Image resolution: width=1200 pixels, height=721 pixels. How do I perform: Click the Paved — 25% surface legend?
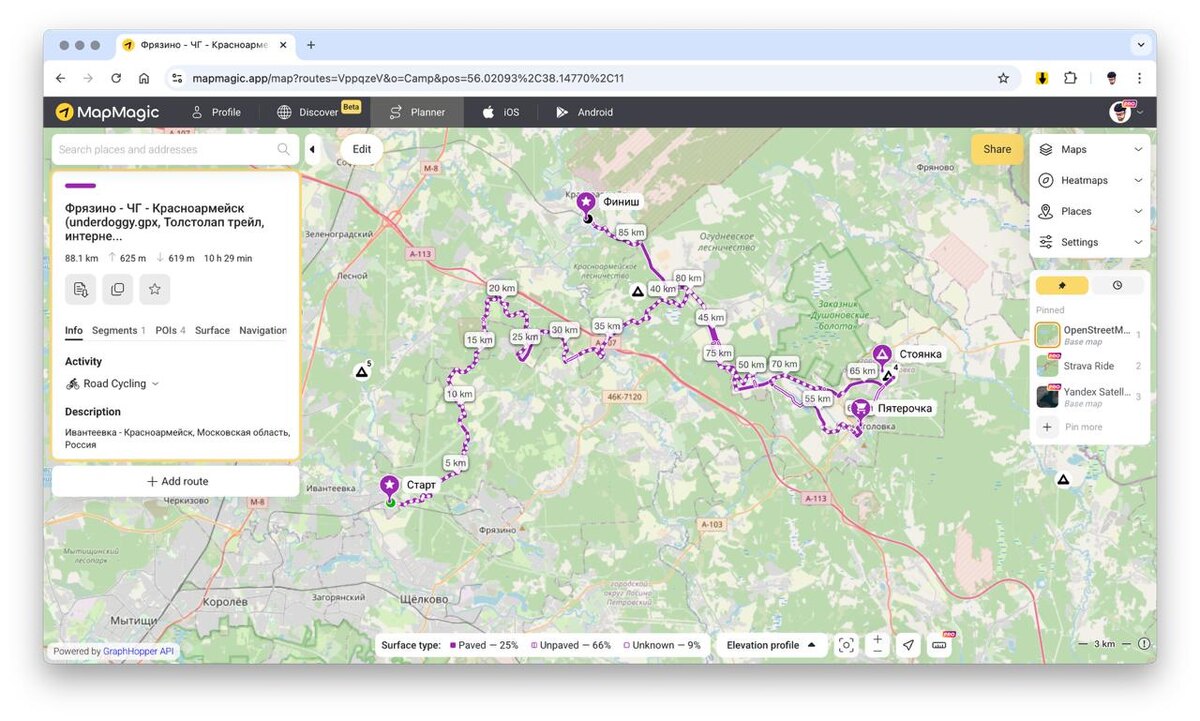[484, 646]
